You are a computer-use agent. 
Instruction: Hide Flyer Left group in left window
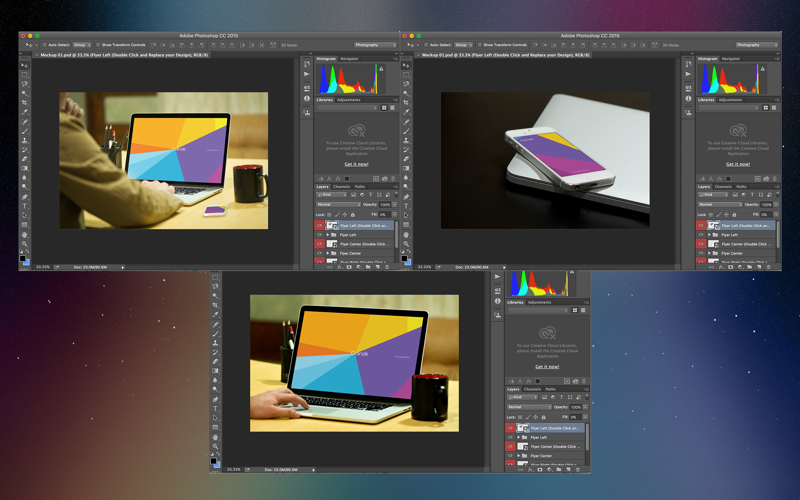(319, 235)
